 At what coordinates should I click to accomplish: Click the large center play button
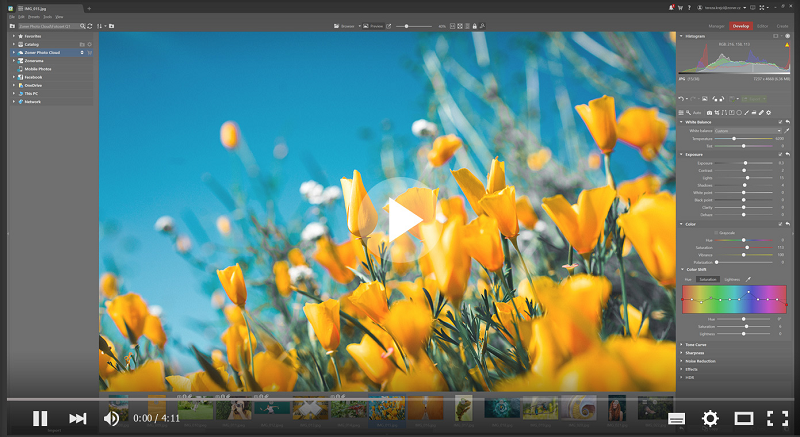[x=400, y=220]
